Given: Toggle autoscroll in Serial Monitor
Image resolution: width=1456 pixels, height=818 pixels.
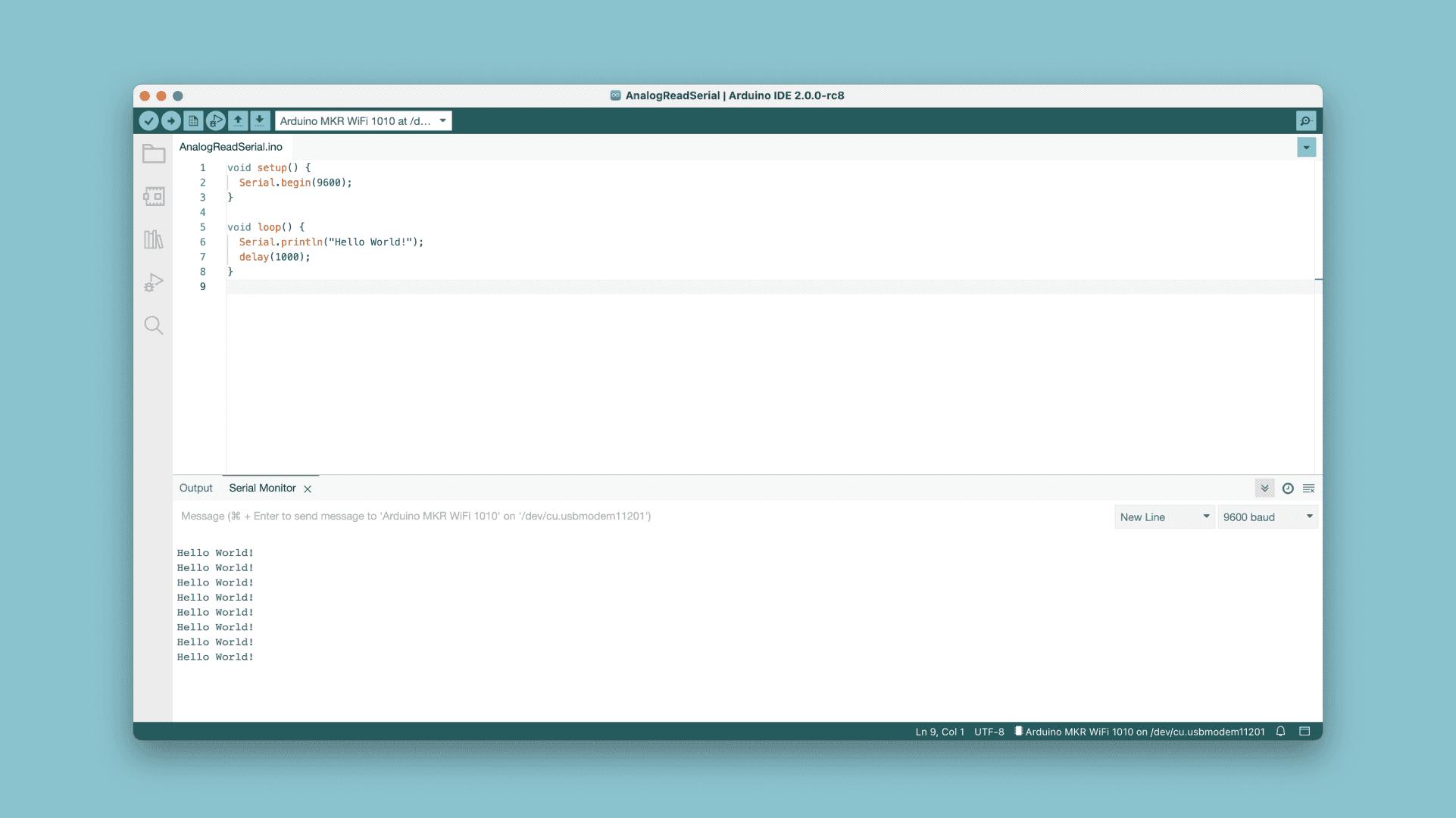Looking at the screenshot, I should click(1264, 489).
